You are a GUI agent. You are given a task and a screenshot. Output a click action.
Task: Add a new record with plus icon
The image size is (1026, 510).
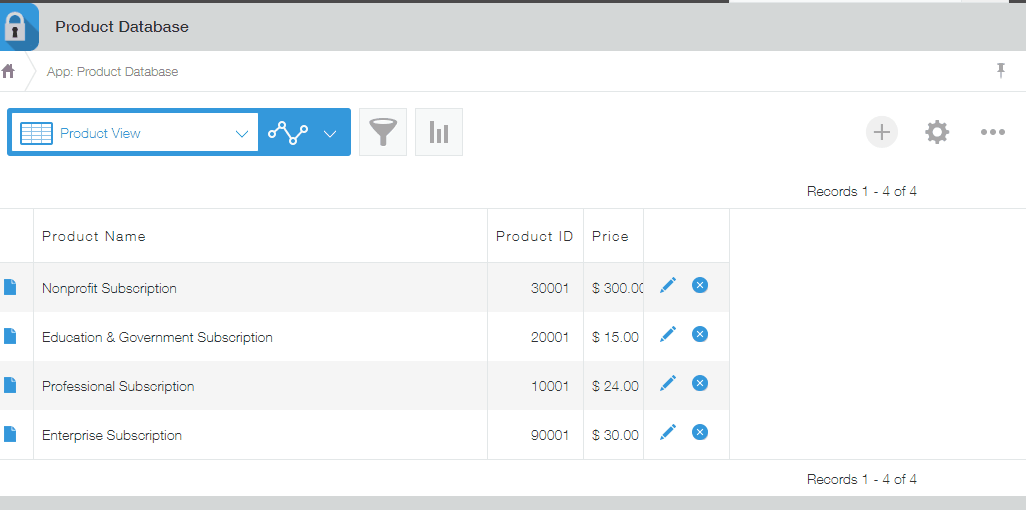[882, 132]
